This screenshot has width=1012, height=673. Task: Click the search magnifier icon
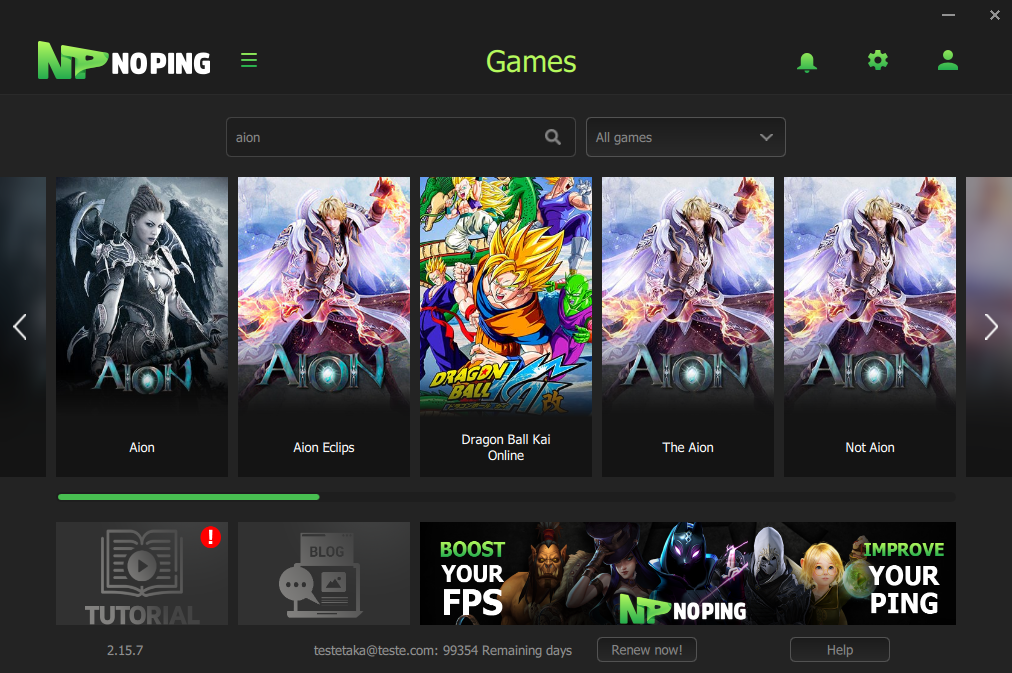click(x=552, y=137)
